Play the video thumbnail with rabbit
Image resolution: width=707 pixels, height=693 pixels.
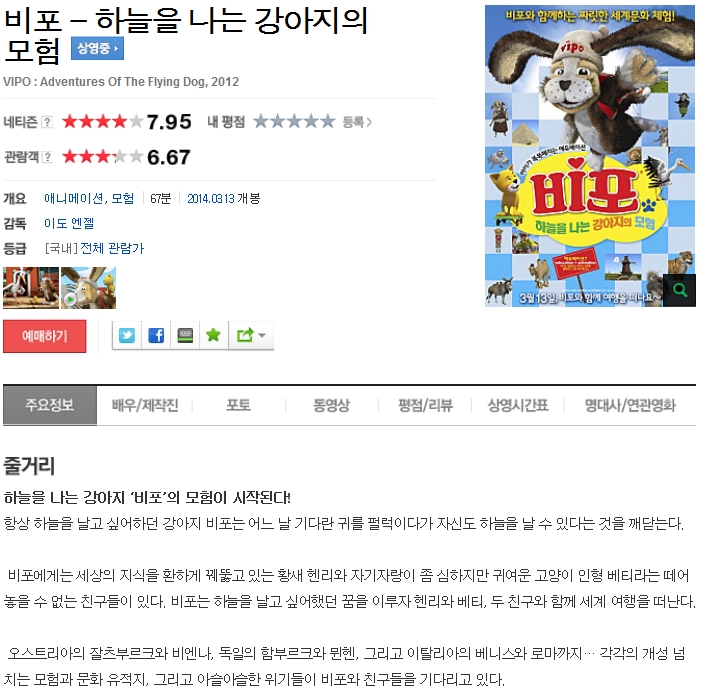(88, 288)
